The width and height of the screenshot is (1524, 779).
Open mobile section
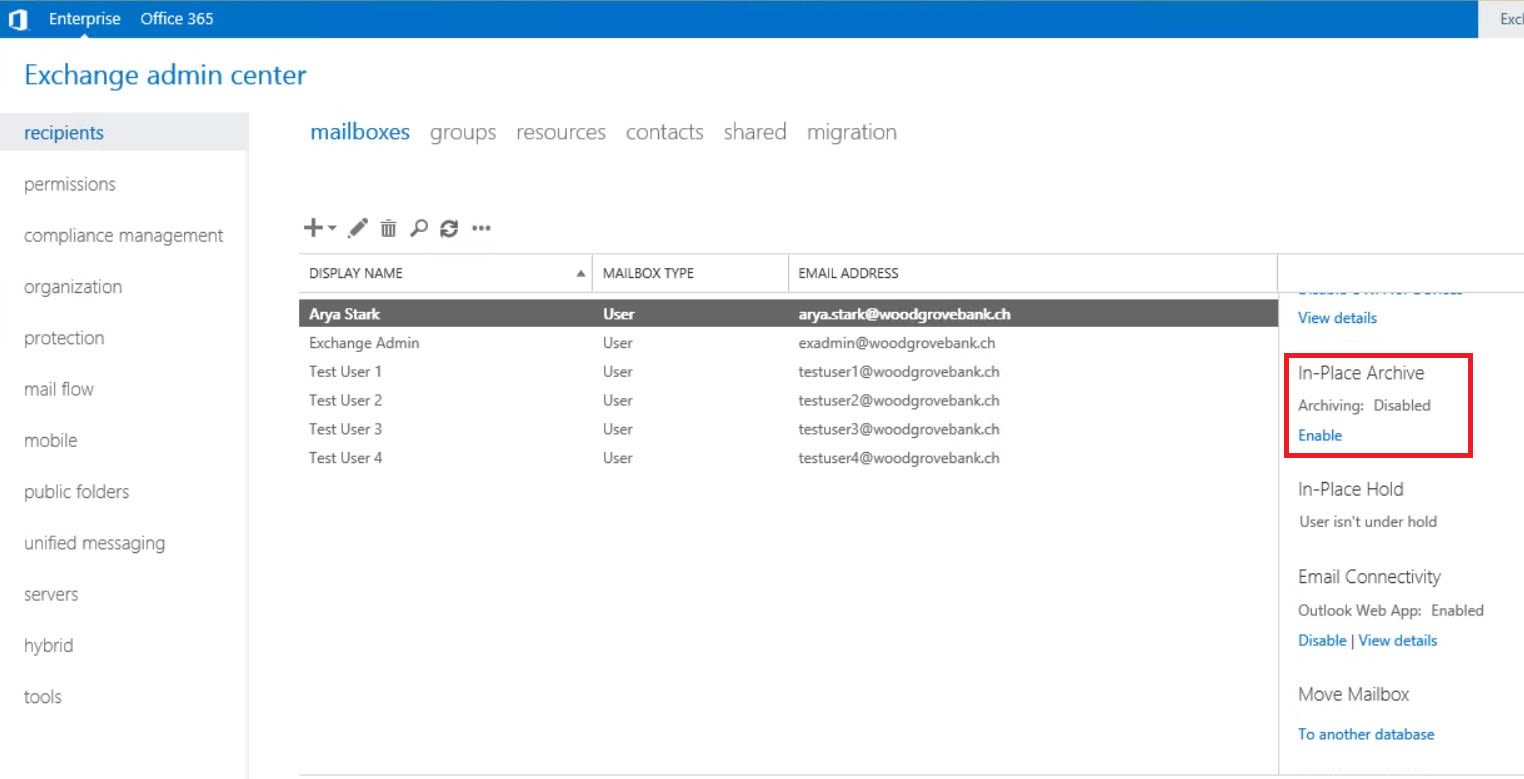click(x=51, y=441)
